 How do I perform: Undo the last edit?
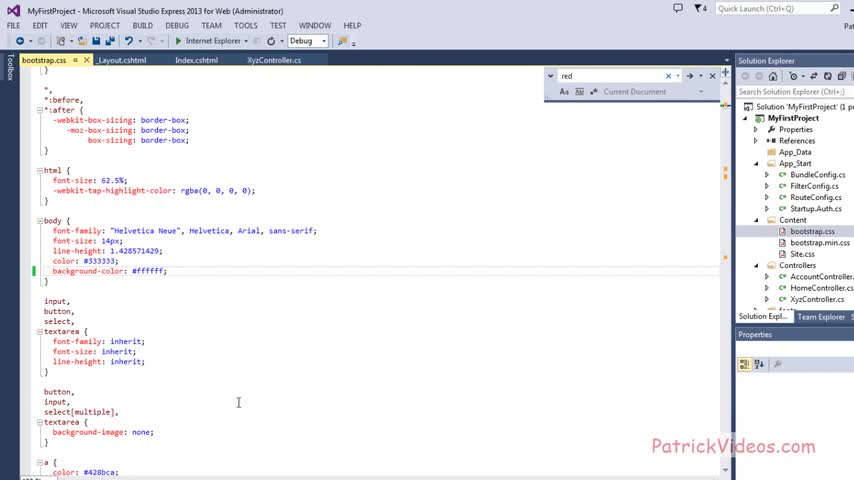[129, 41]
